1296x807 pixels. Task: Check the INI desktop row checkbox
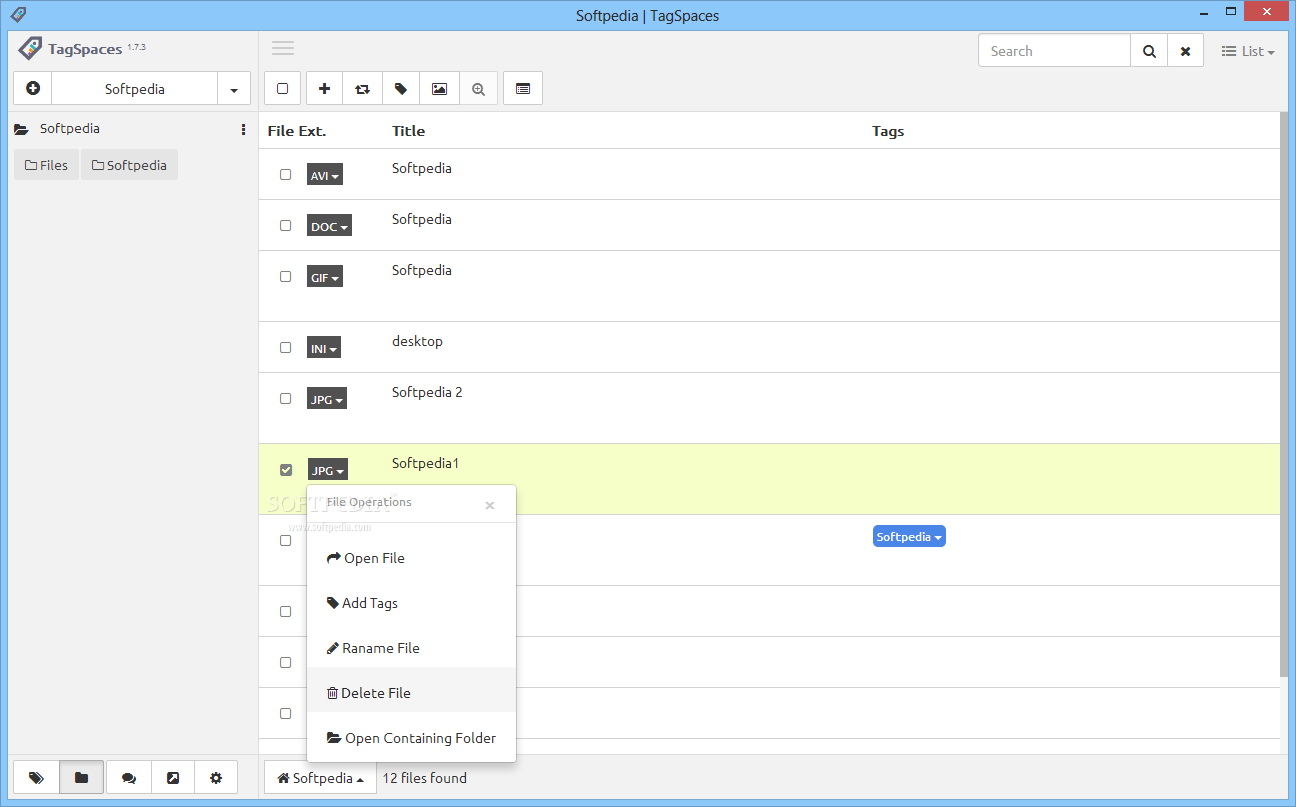[x=285, y=347]
